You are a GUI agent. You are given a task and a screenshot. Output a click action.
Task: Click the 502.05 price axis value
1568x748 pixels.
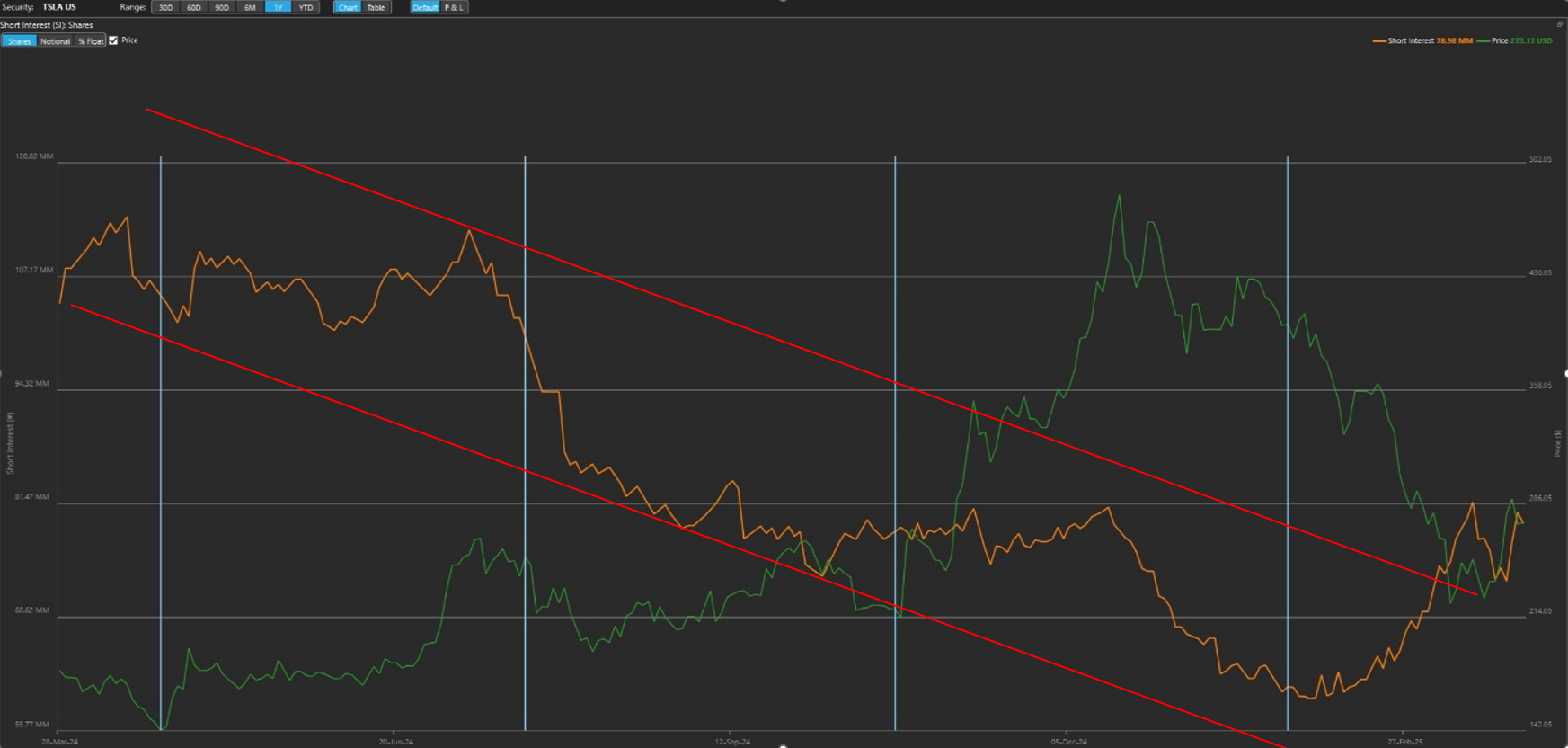[x=1540, y=159]
